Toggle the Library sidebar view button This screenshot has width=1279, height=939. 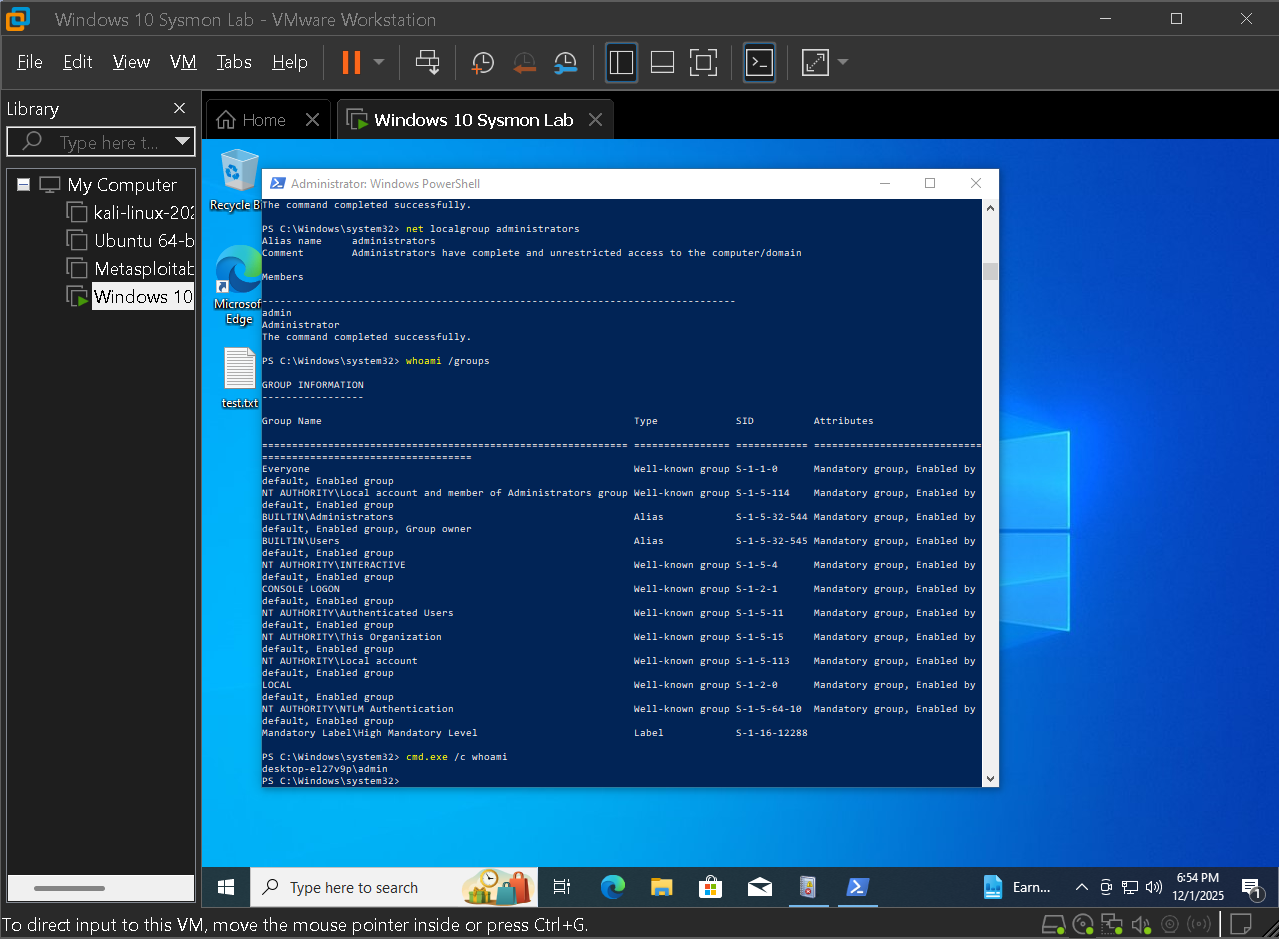pos(621,63)
